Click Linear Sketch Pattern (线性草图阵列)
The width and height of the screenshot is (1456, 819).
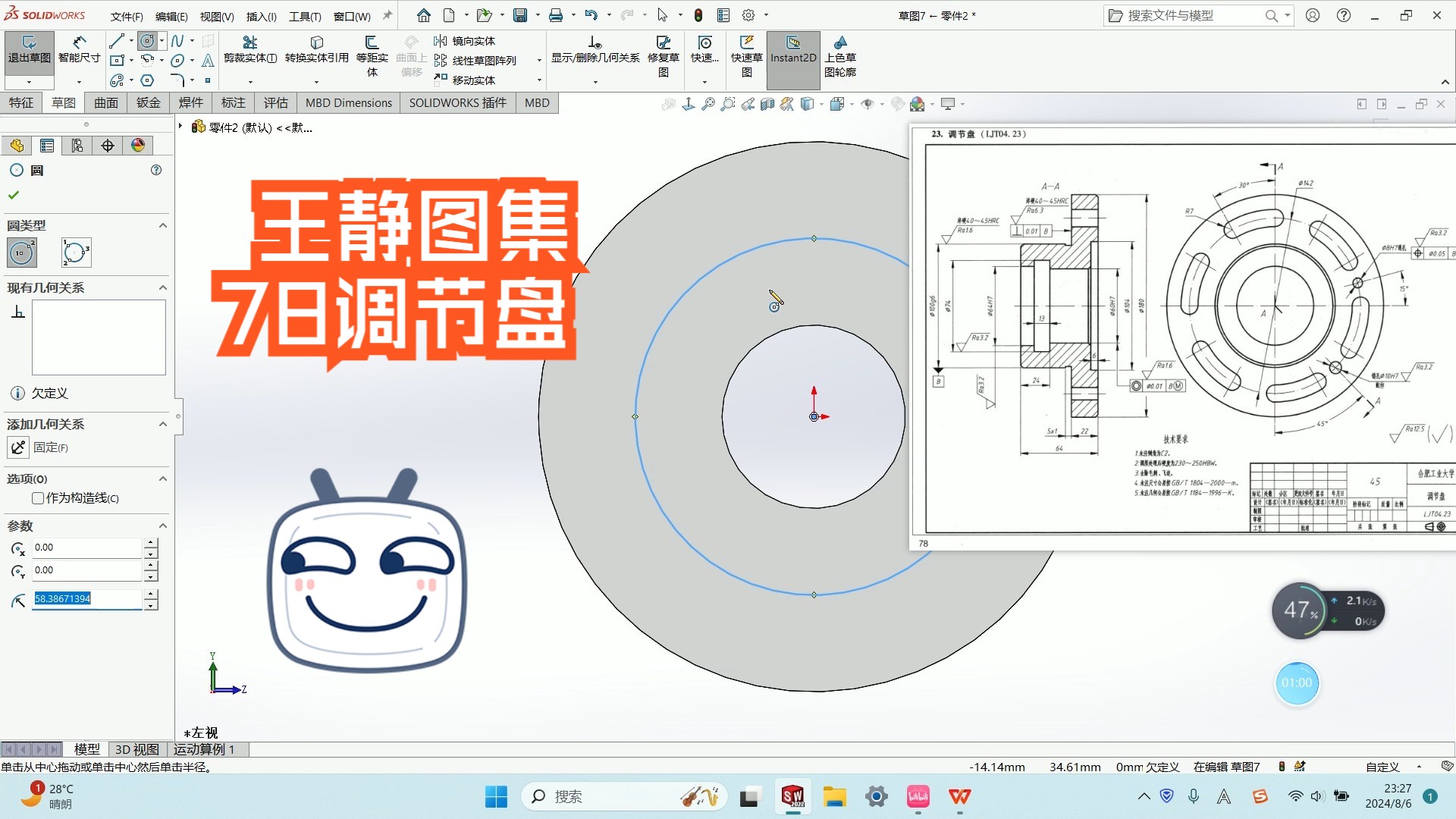(x=475, y=61)
